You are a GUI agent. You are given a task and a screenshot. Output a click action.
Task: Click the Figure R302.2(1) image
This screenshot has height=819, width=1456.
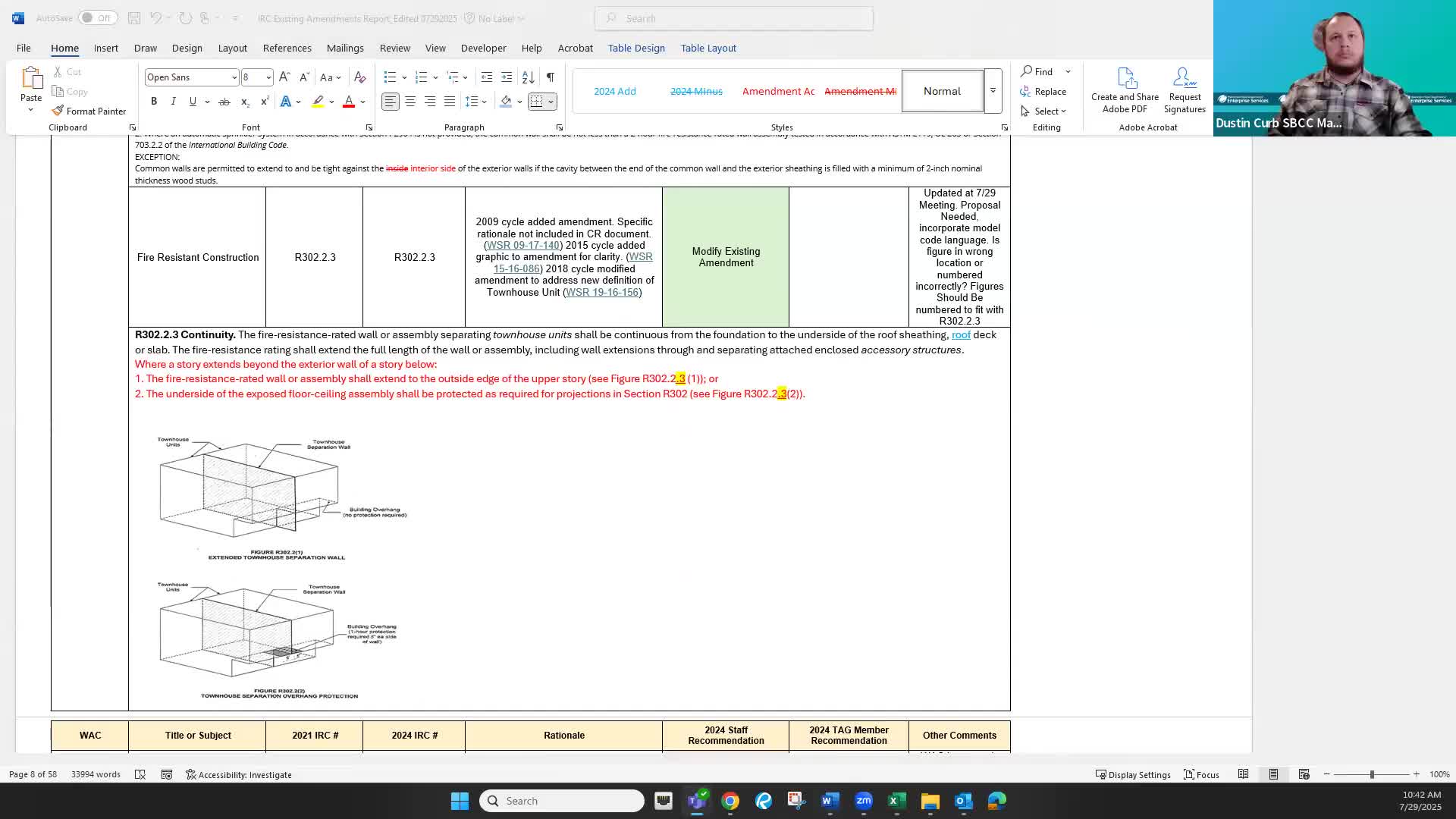pos(281,497)
